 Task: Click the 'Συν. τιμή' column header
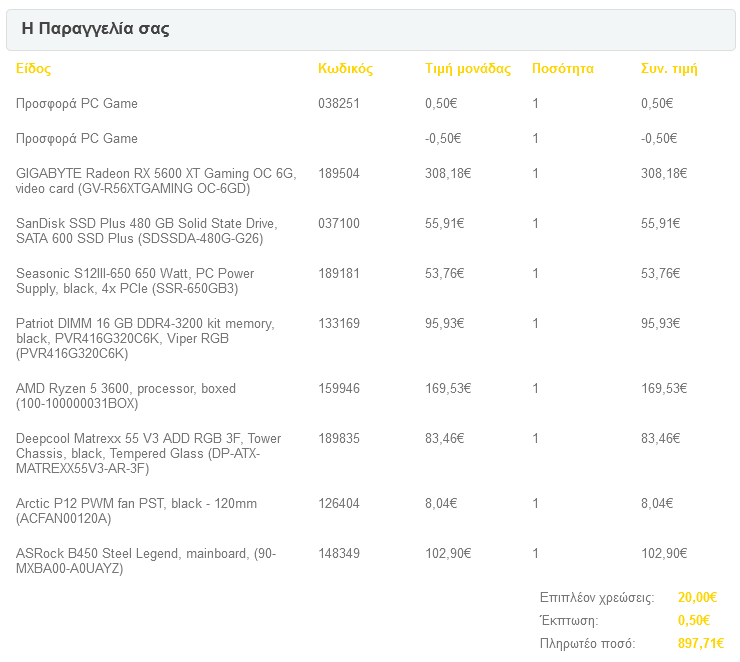pyautogui.click(x=669, y=69)
